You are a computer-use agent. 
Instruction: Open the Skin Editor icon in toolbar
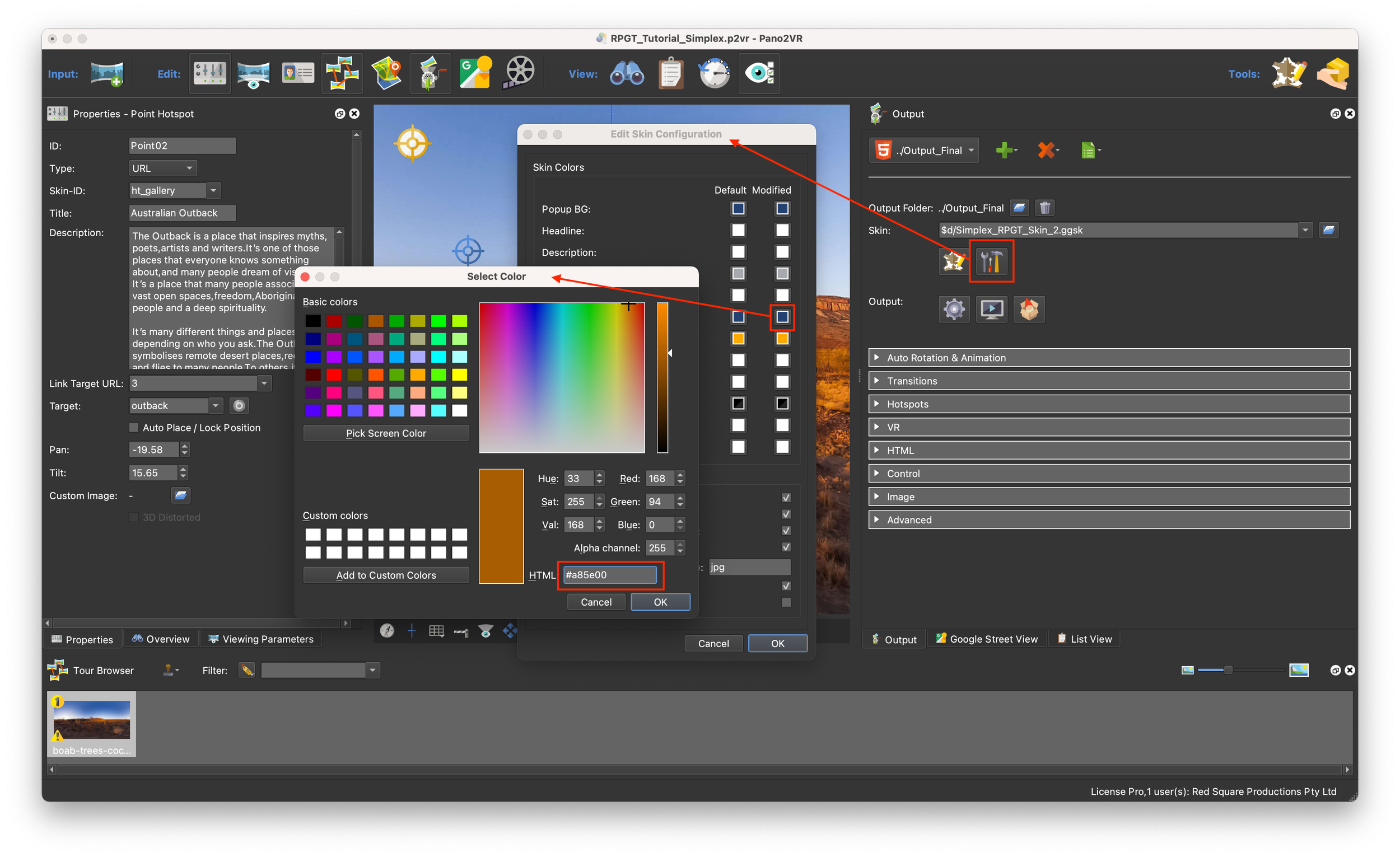1289,73
